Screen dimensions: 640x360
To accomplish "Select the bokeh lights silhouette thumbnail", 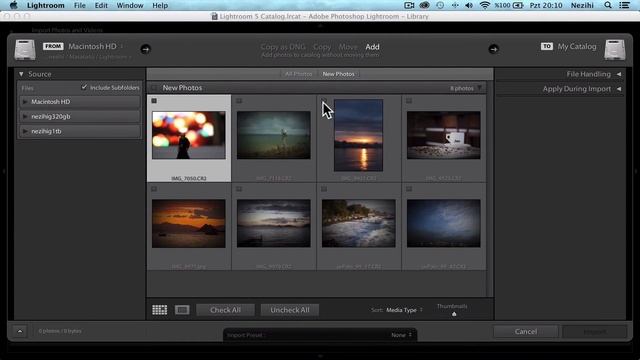I will (x=189, y=135).
